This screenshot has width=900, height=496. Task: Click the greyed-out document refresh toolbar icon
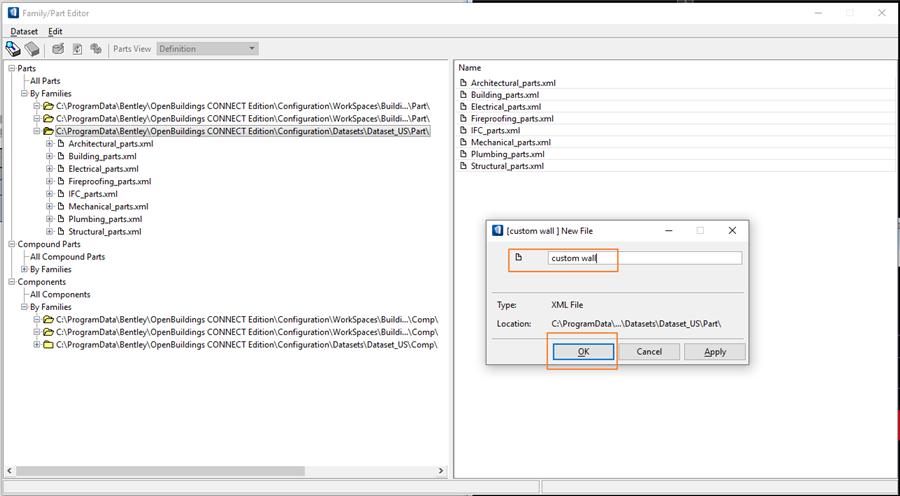pos(77,49)
